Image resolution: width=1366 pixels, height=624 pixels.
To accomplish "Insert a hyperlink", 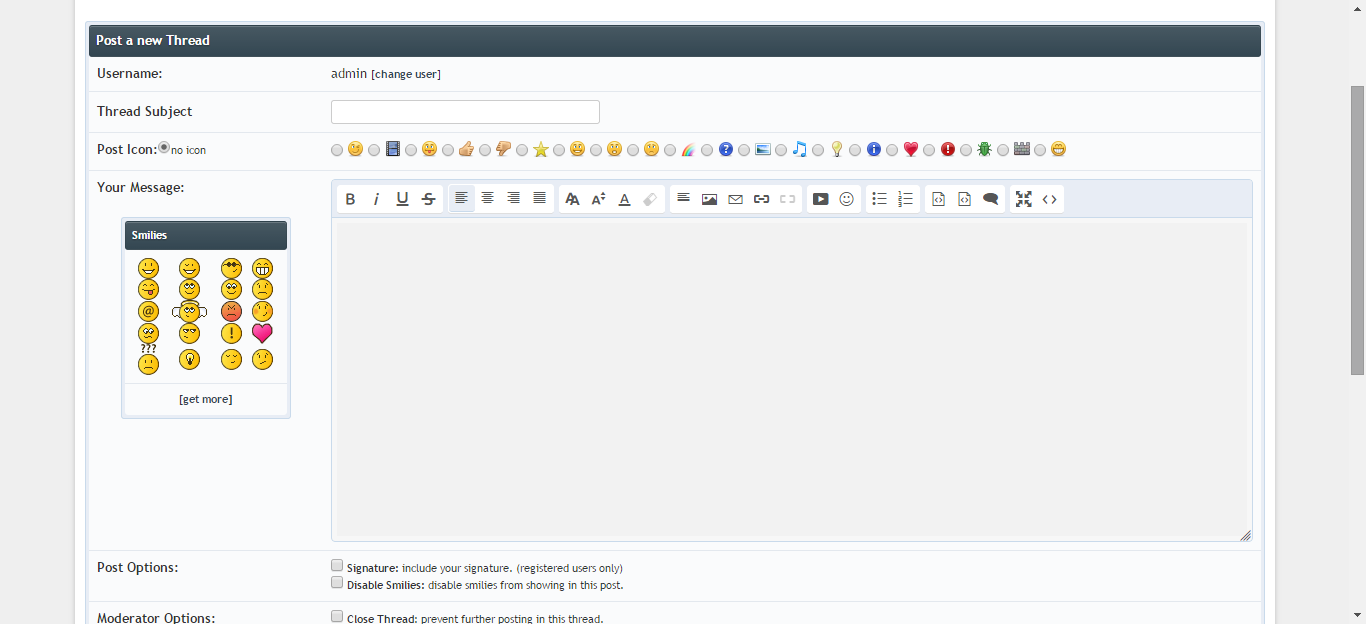I will [x=761, y=199].
